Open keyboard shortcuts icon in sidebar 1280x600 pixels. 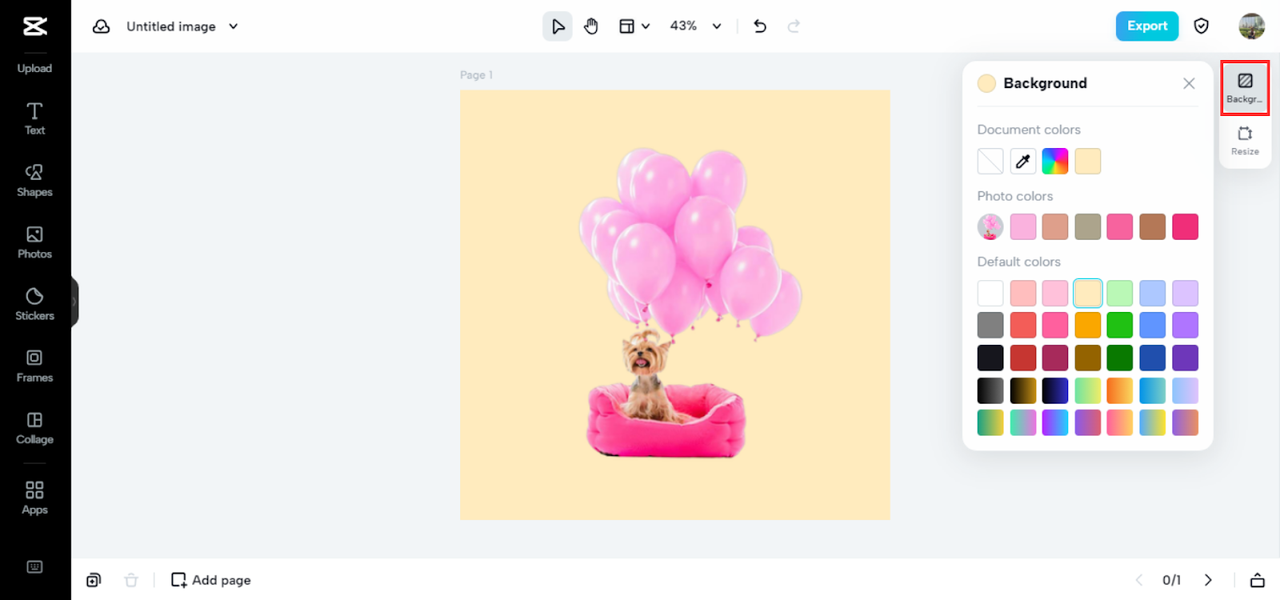(x=35, y=567)
